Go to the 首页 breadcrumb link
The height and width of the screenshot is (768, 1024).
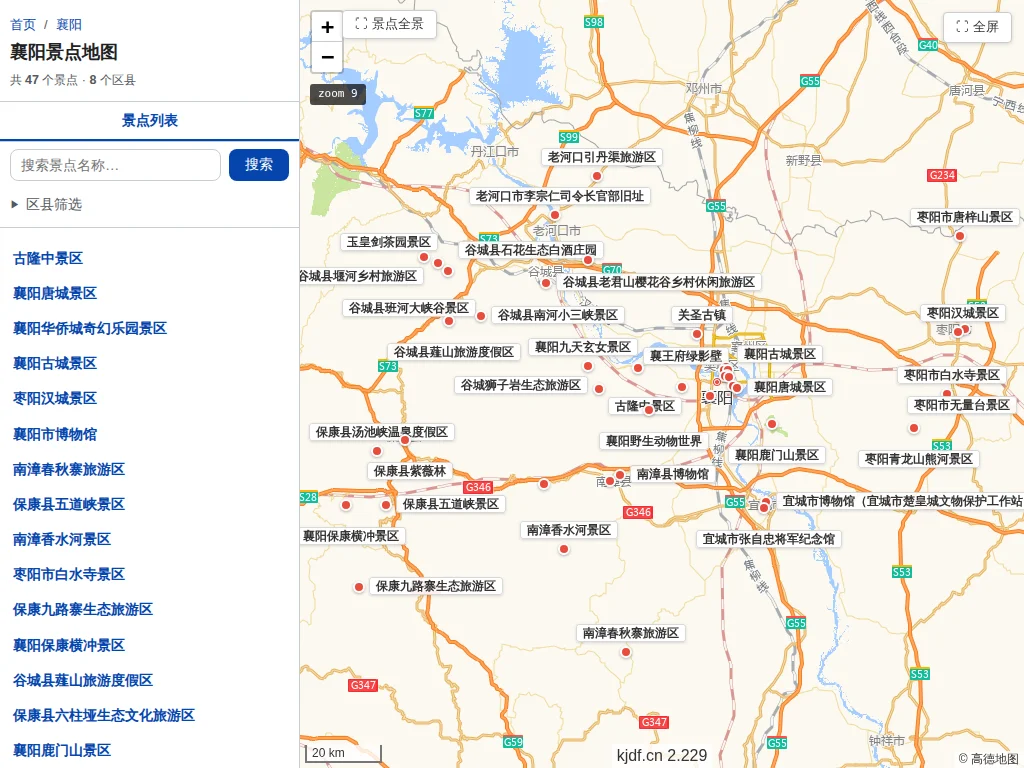point(23,25)
